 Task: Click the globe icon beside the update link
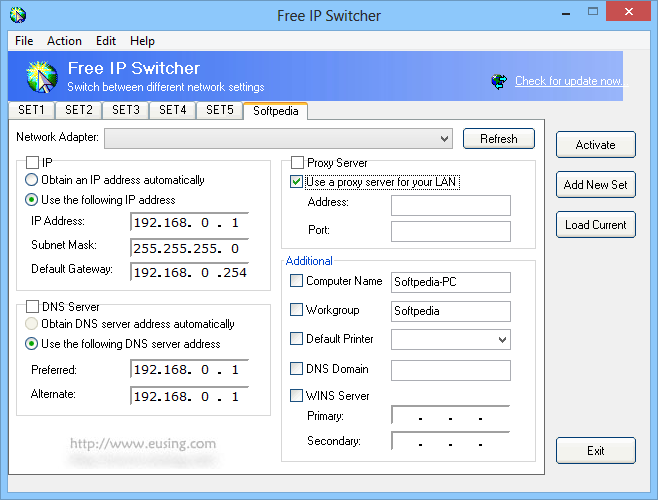499,81
